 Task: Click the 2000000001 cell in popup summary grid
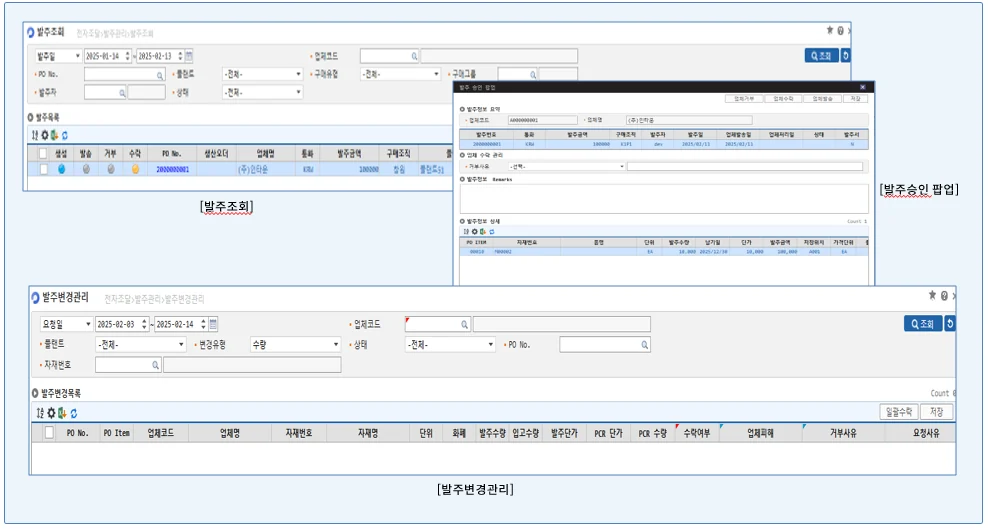click(x=486, y=144)
